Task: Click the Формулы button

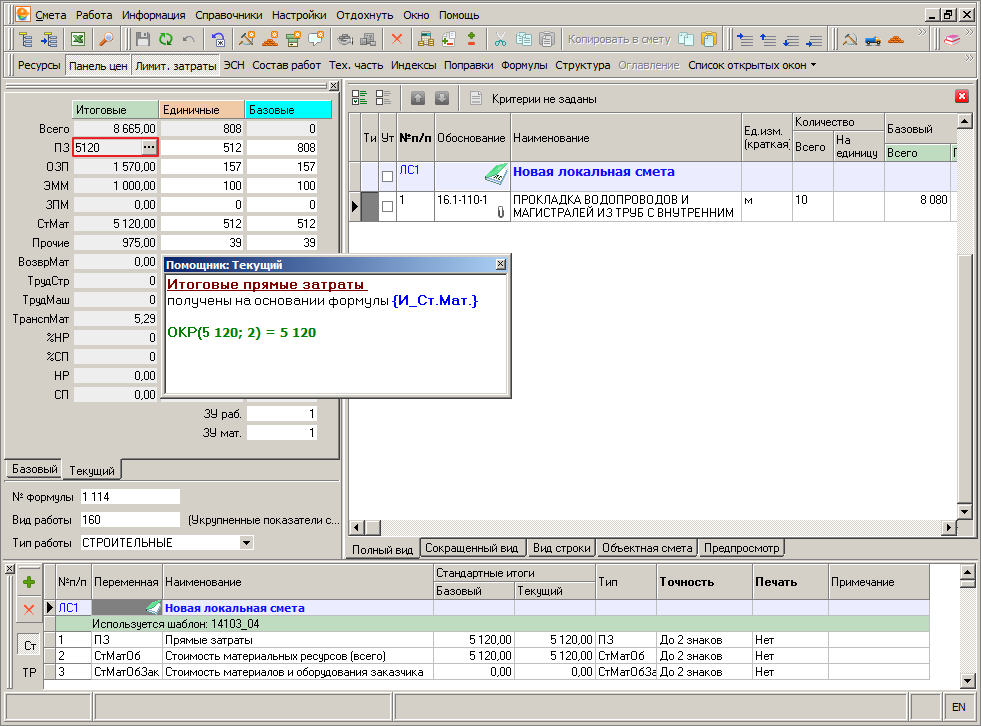Action: click(524, 65)
